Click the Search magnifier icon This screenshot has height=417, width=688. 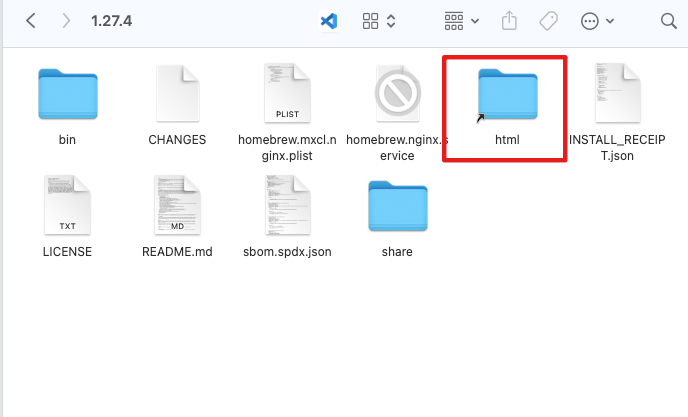tap(669, 21)
